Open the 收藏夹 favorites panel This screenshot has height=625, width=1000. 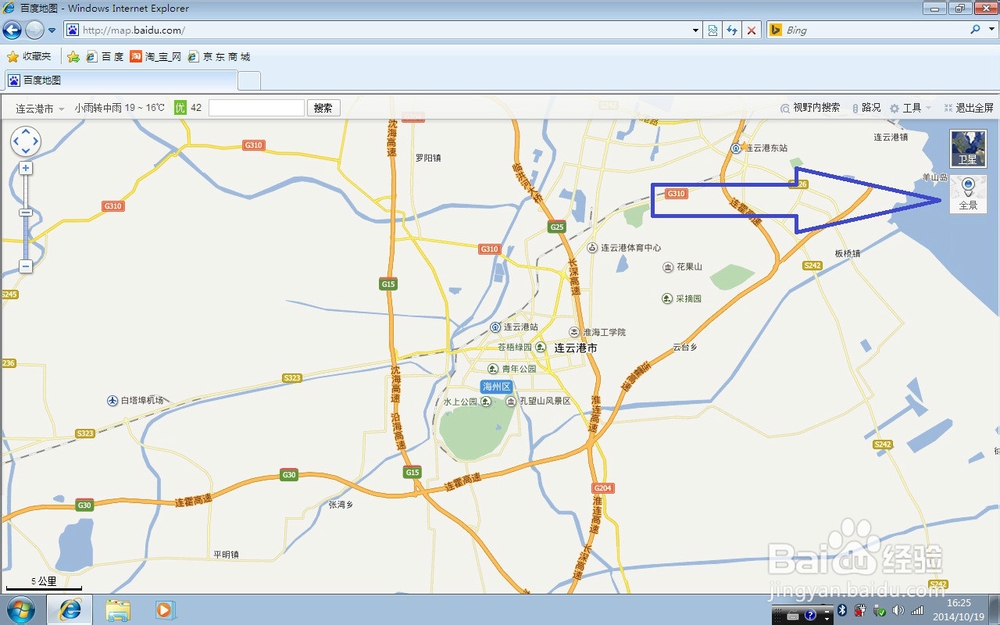pos(29,57)
